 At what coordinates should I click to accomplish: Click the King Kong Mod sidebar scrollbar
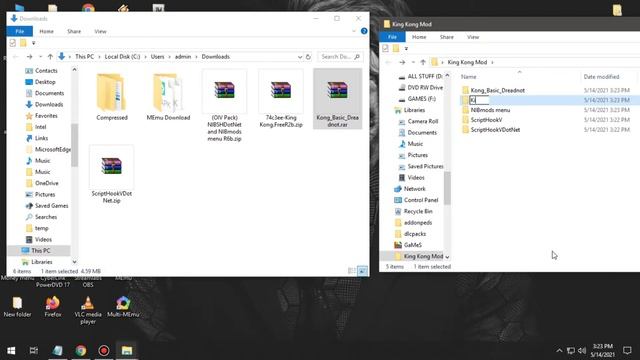click(447, 188)
